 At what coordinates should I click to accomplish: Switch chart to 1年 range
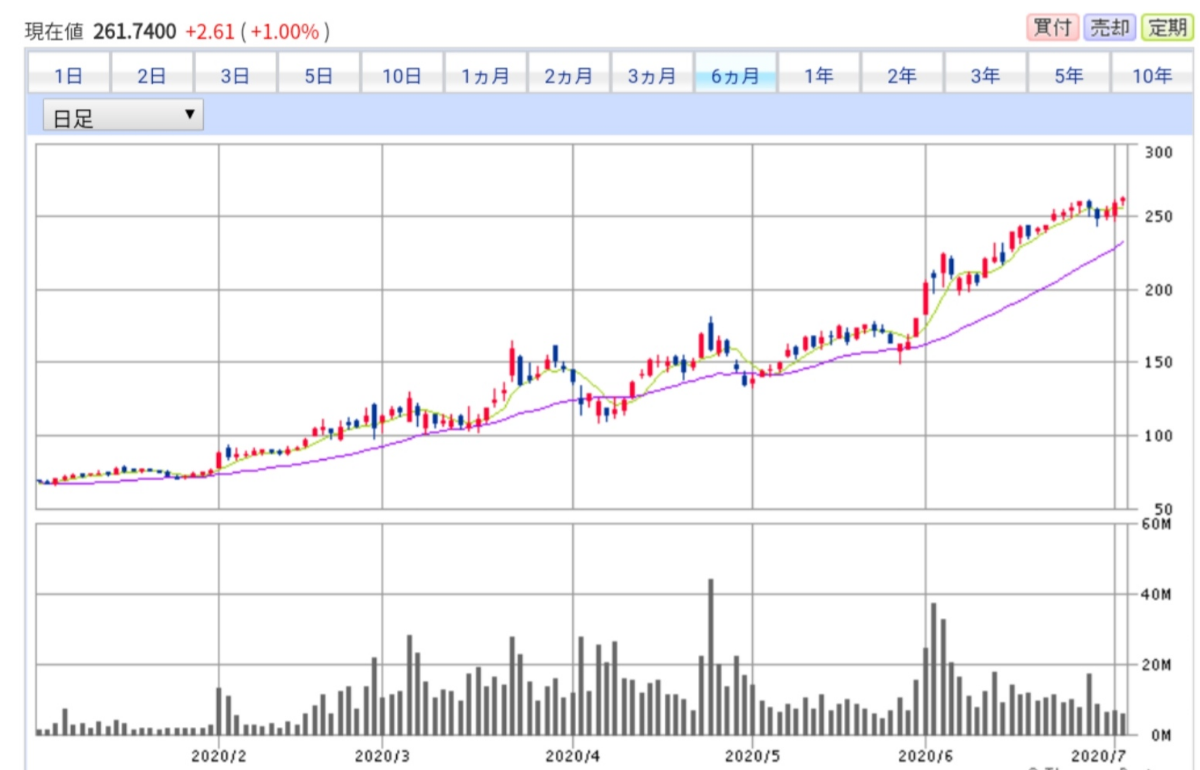click(818, 76)
